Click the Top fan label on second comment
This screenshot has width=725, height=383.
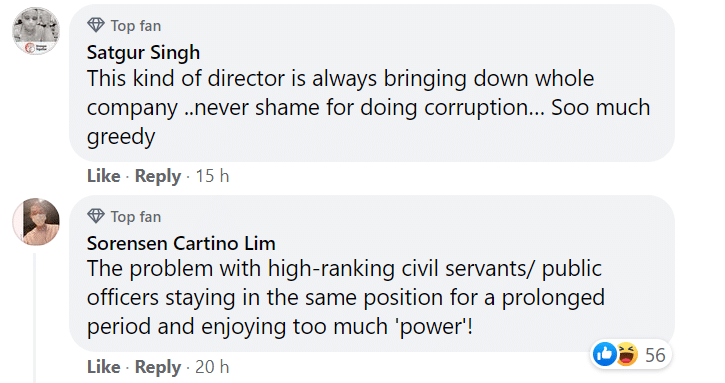point(136,217)
